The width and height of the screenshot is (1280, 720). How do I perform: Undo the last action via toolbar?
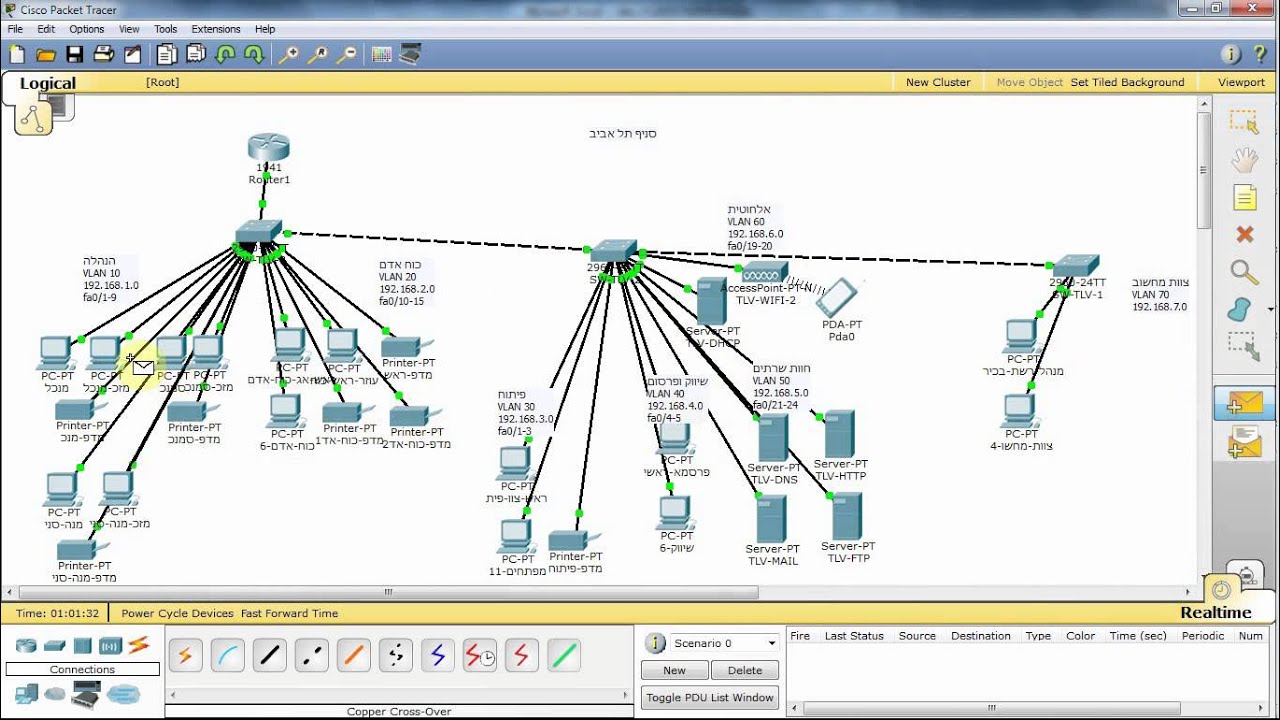click(x=225, y=54)
